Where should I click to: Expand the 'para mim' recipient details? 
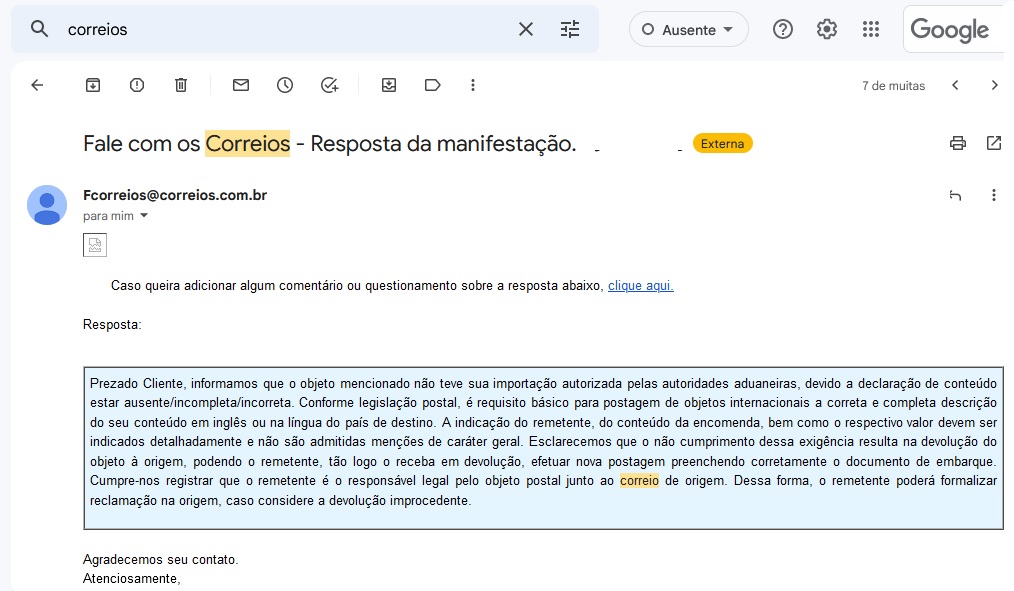tap(144, 216)
